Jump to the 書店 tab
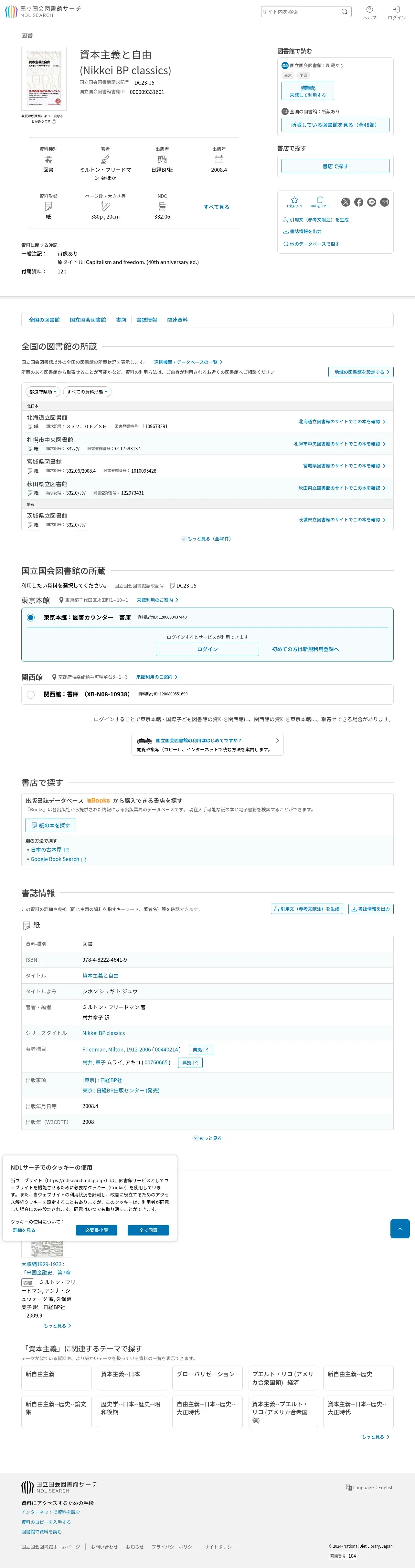Screen dimensions: 415x1568 pos(121,320)
